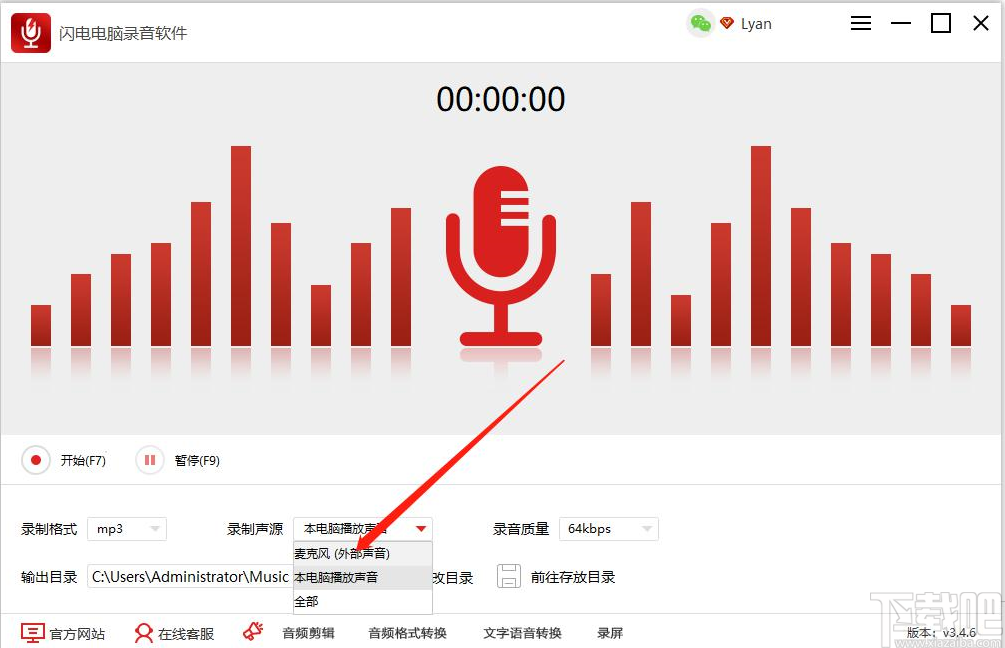Click the Pause (F9) icon

point(150,460)
